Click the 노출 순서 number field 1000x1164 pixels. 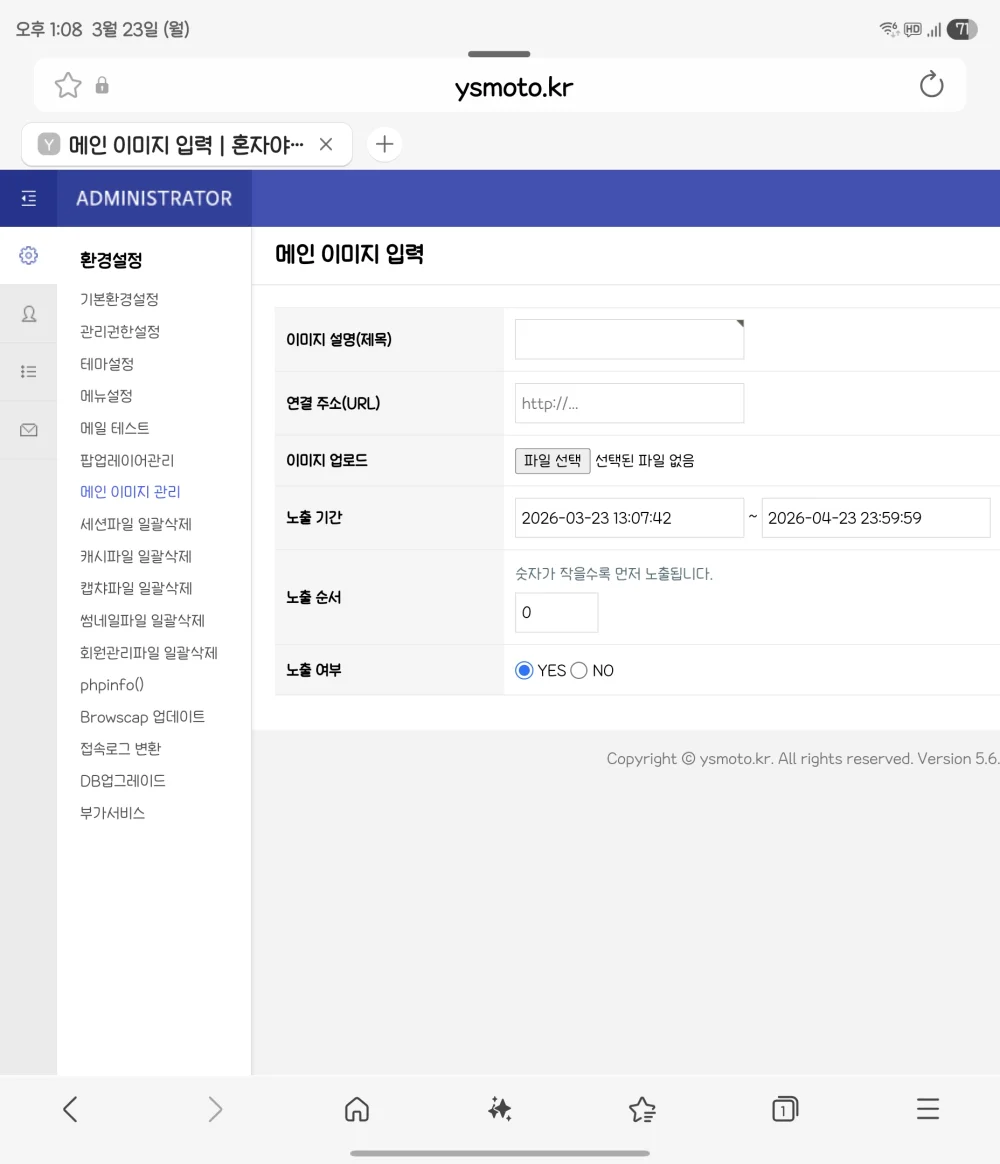[x=557, y=612]
